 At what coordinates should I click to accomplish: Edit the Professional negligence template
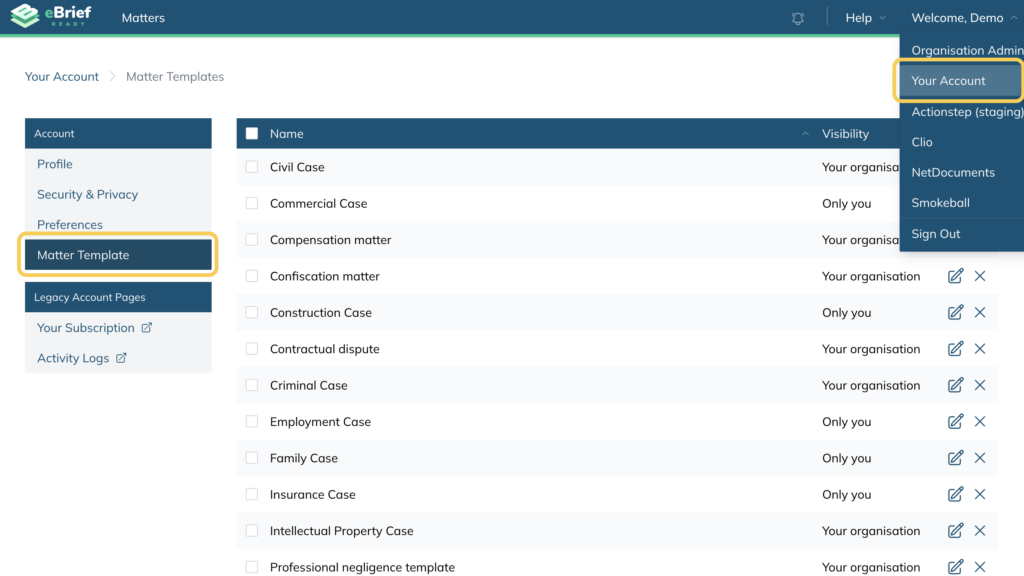pyautogui.click(x=955, y=567)
